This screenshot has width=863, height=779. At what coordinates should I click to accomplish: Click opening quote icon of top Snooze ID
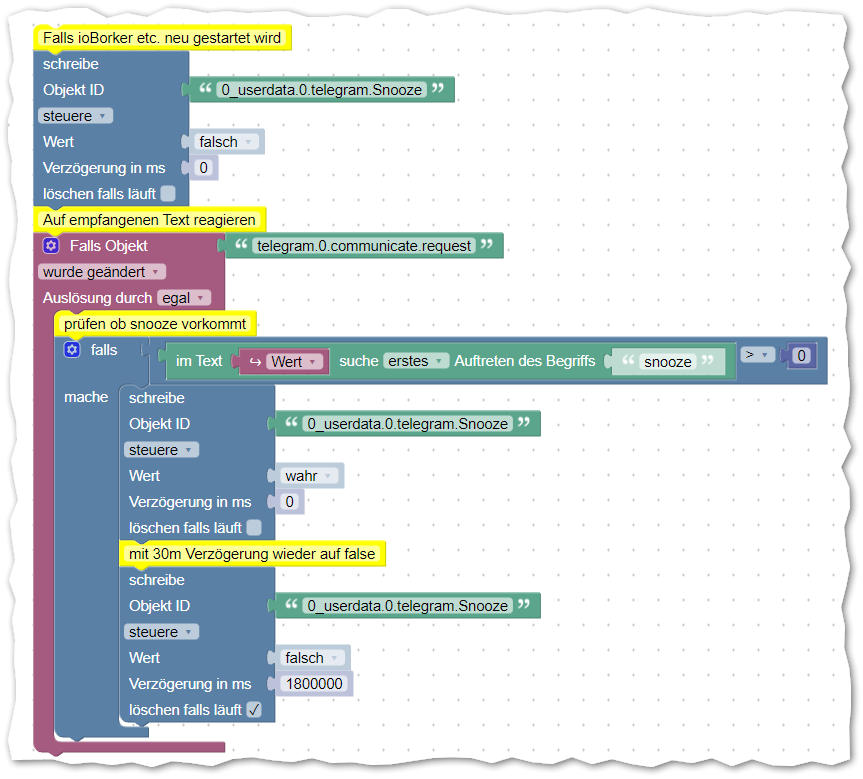click(x=205, y=88)
